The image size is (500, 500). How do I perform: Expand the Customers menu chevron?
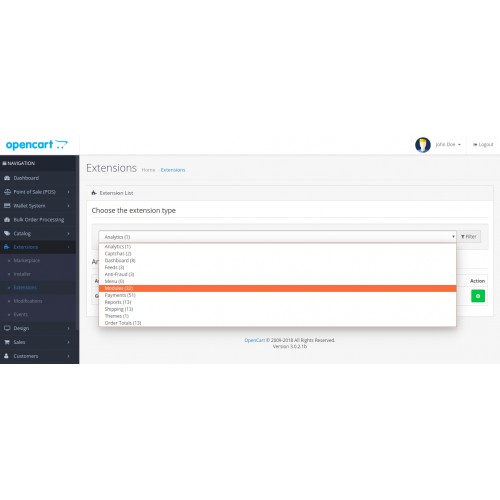pyautogui.click(x=68, y=356)
